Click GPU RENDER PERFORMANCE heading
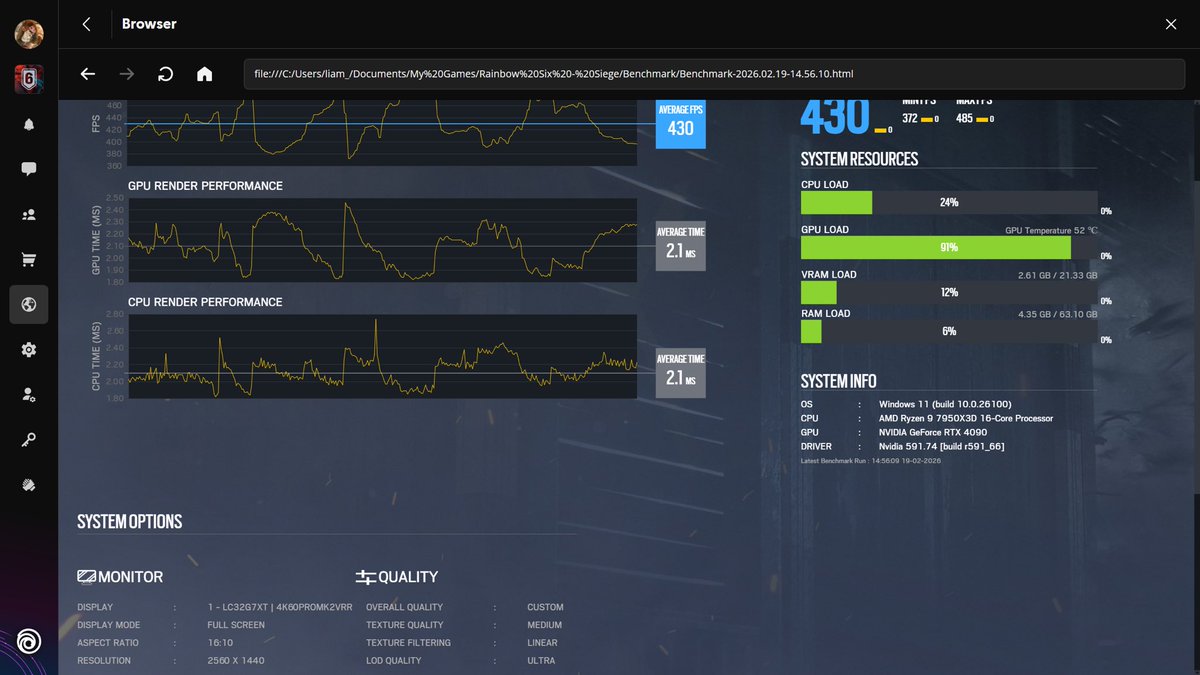 205,186
